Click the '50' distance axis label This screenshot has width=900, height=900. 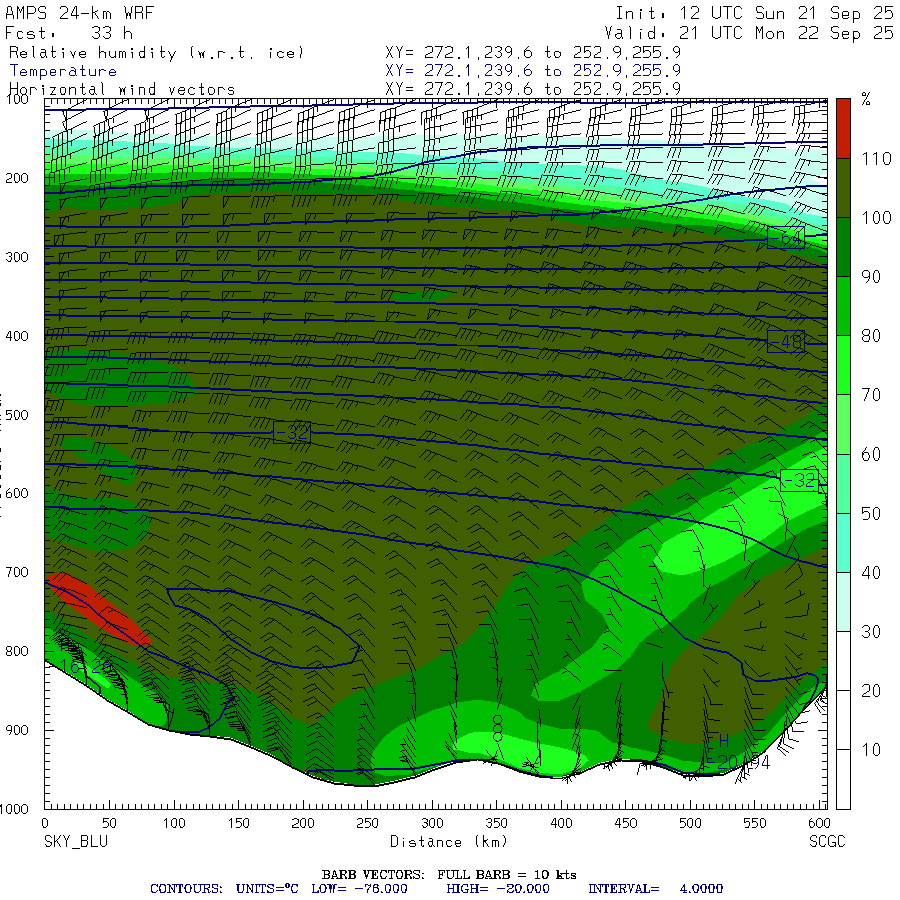[x=109, y=823]
